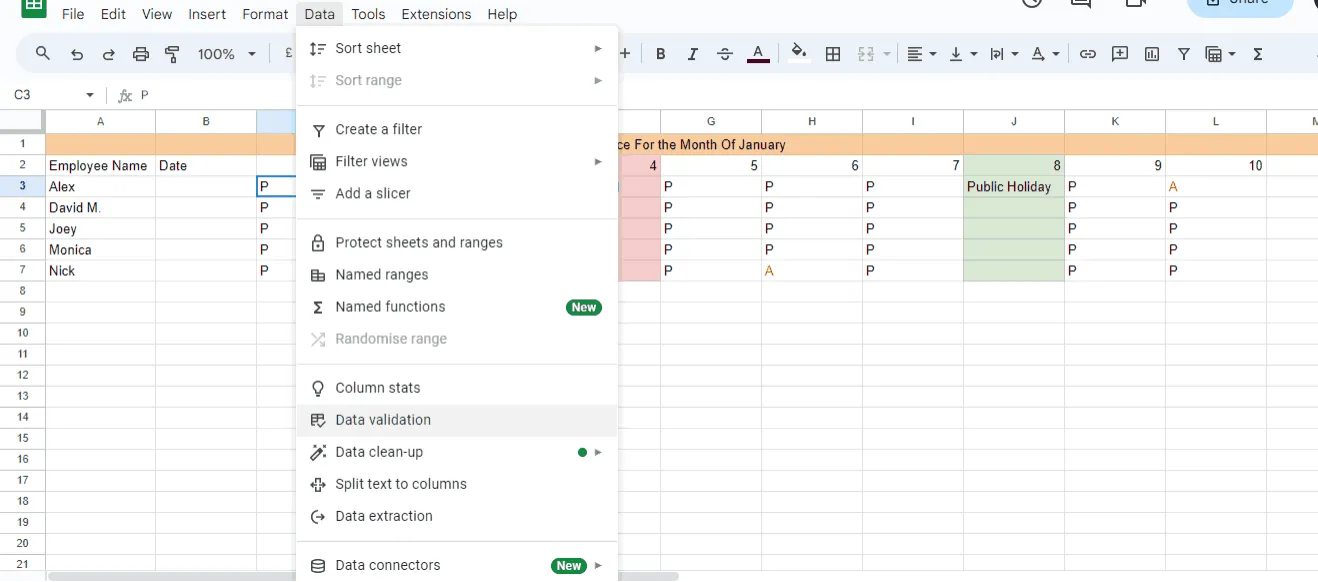Open text wrapping options
Viewport: 1318px width, 582px height.
[1003, 54]
